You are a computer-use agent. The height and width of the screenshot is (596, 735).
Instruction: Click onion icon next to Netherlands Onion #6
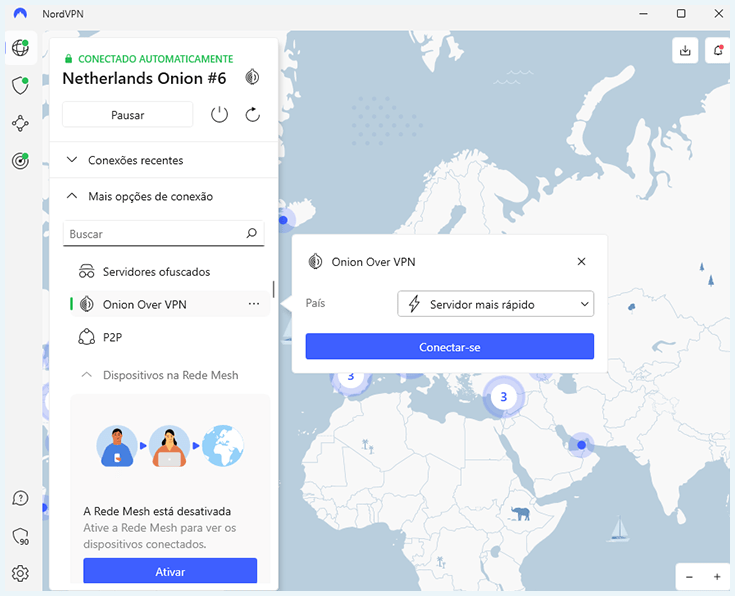click(x=252, y=77)
